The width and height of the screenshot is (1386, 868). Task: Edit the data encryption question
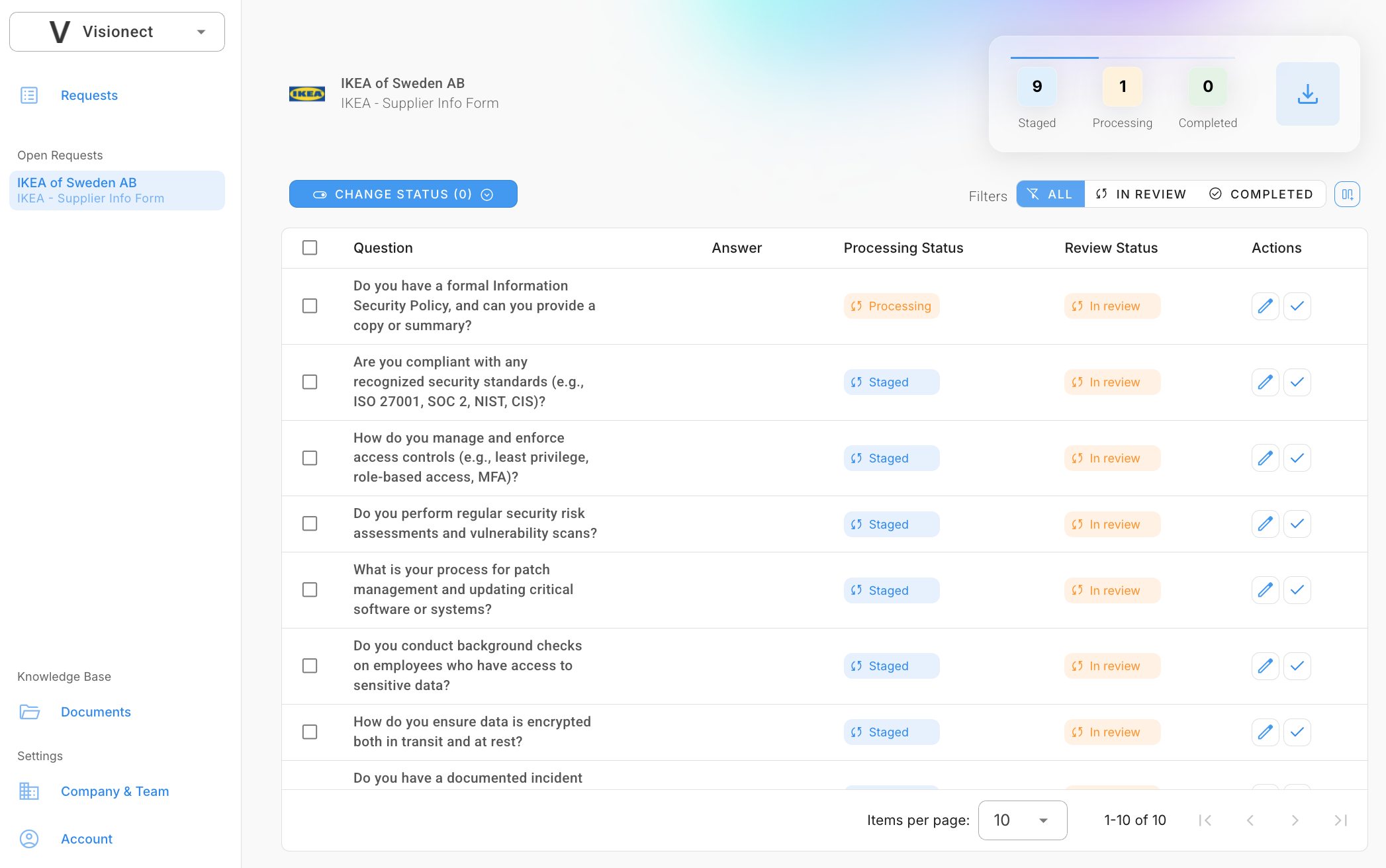1265,732
